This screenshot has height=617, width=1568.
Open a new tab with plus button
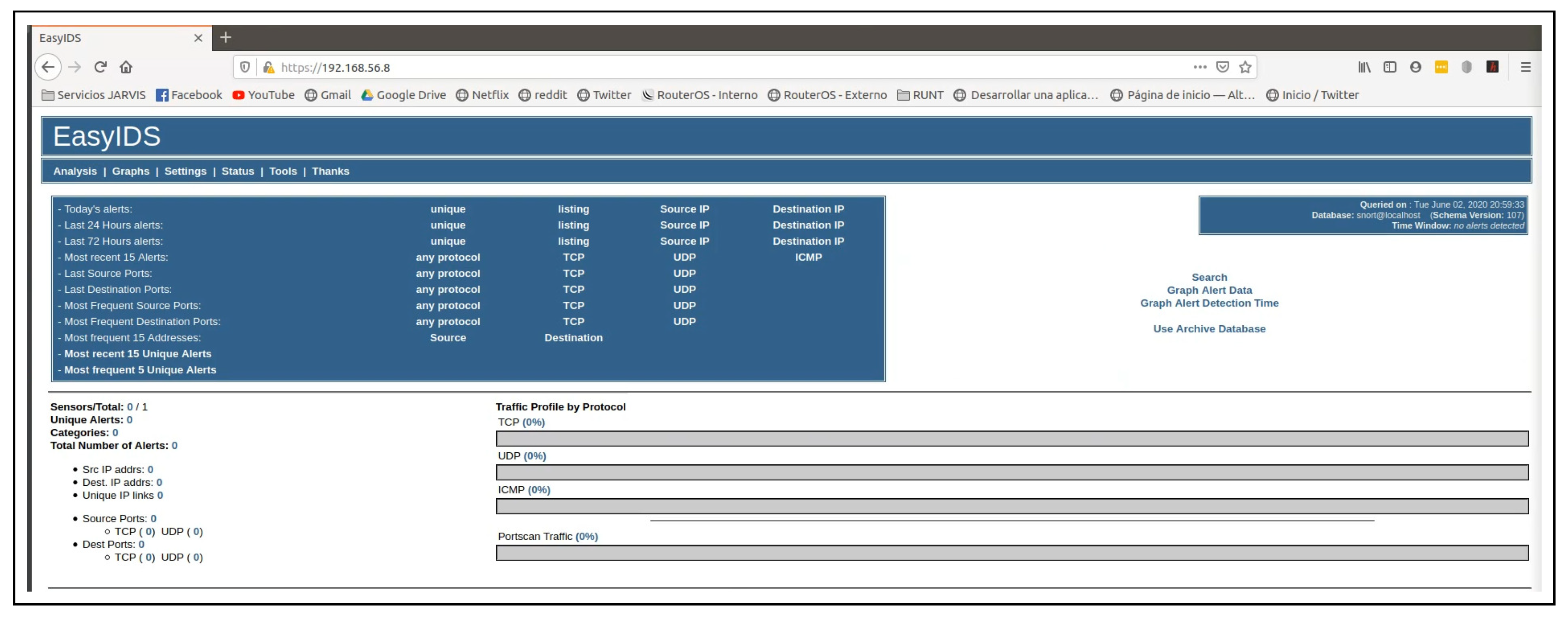[225, 38]
